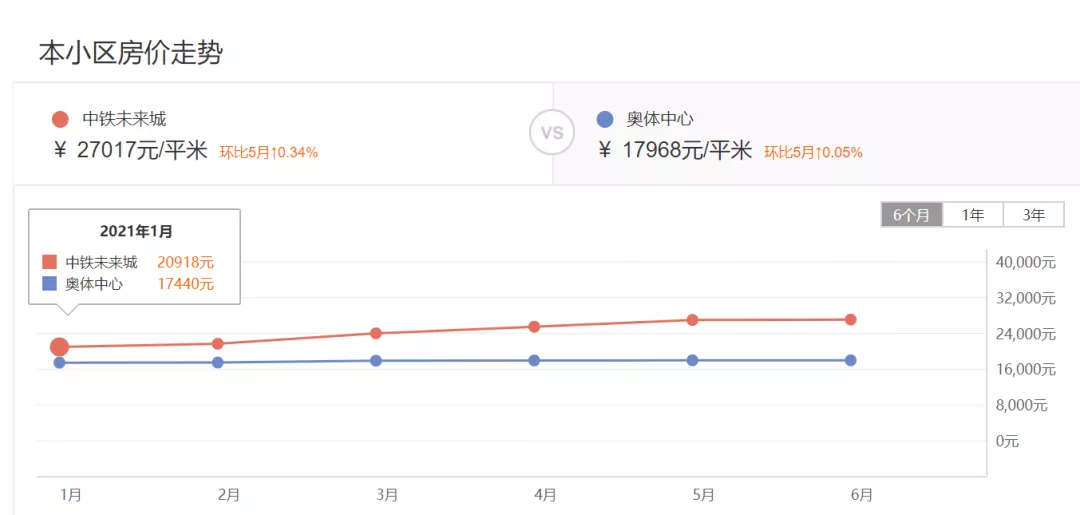Click the red data point for 3月

coord(376,333)
